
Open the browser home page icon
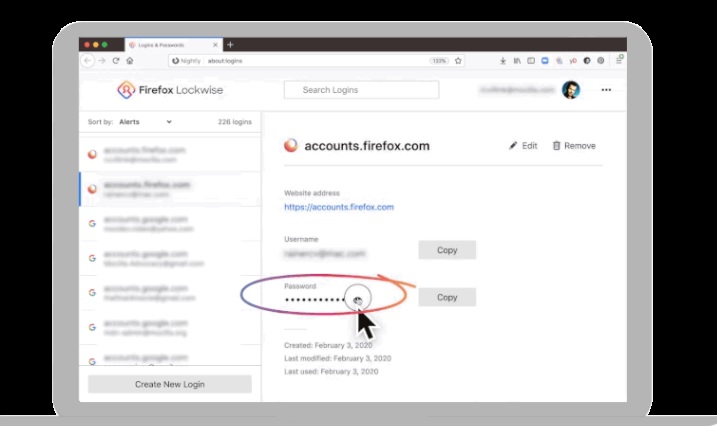(130, 60)
